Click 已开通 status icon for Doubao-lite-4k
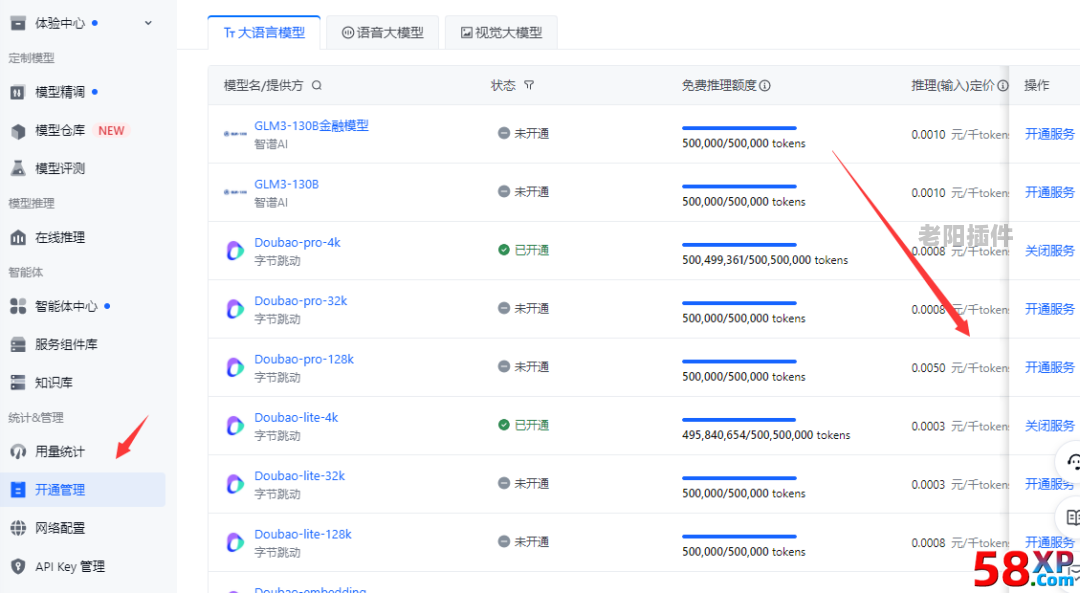1080x593 pixels. (x=503, y=424)
